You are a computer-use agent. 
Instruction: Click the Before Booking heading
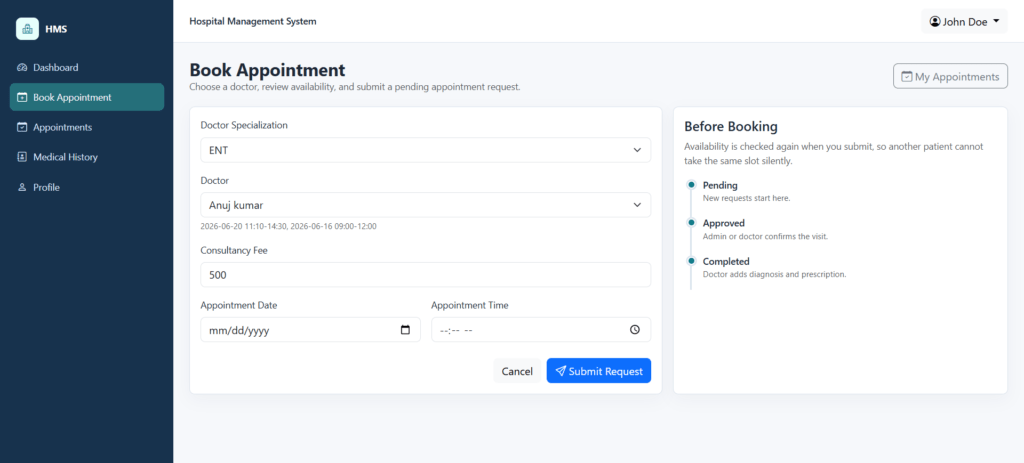click(731, 127)
